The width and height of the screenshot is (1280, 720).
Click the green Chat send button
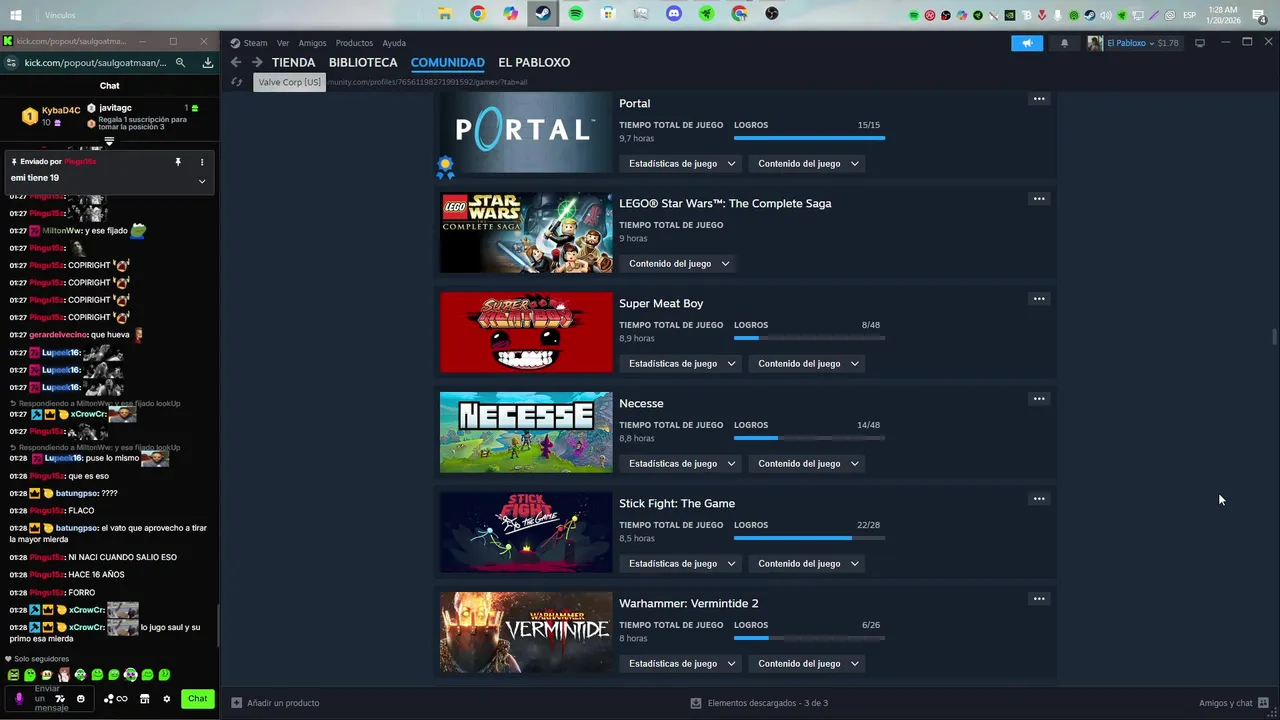[198, 699]
